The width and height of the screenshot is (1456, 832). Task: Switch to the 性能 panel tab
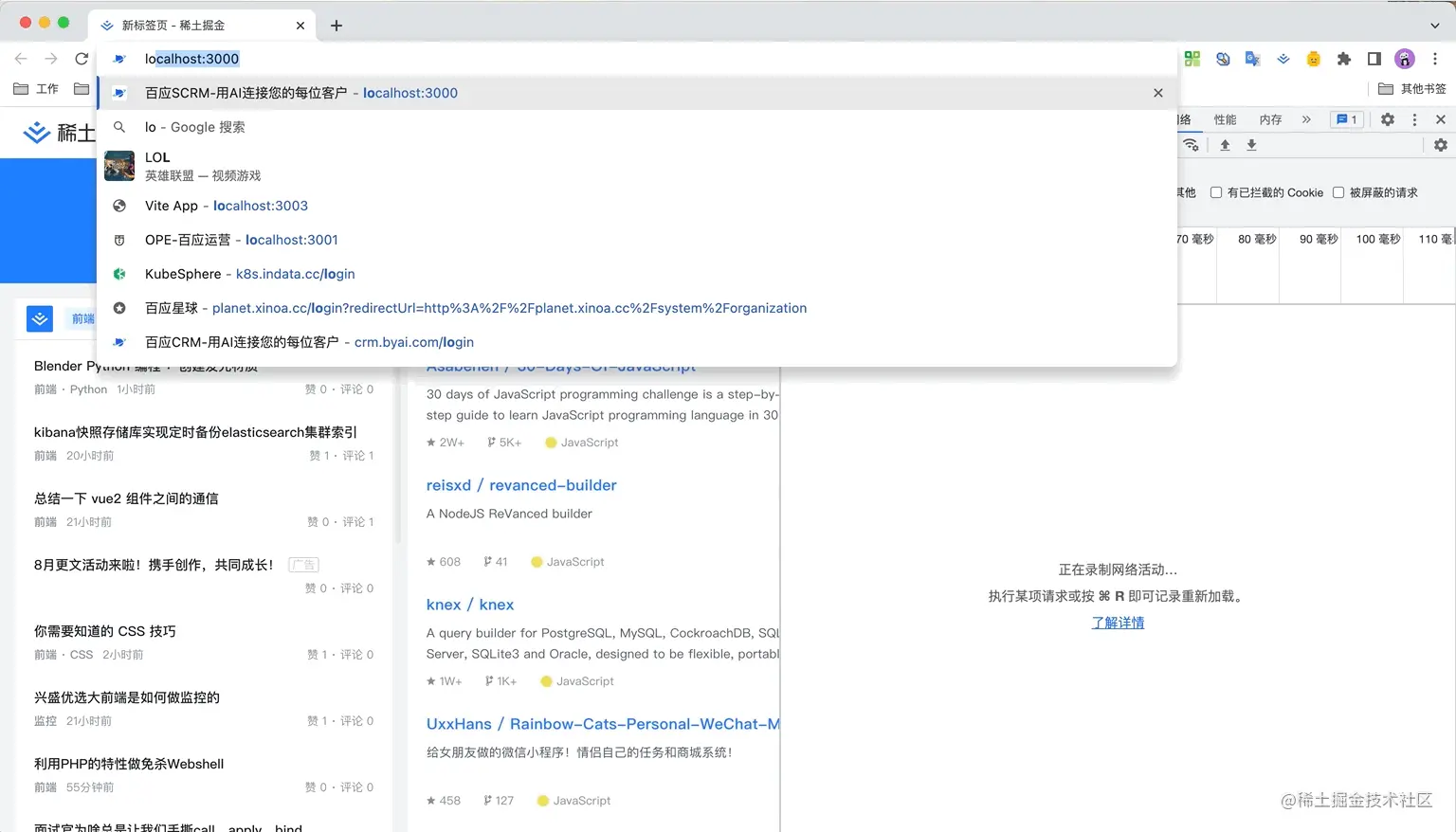click(x=1224, y=119)
